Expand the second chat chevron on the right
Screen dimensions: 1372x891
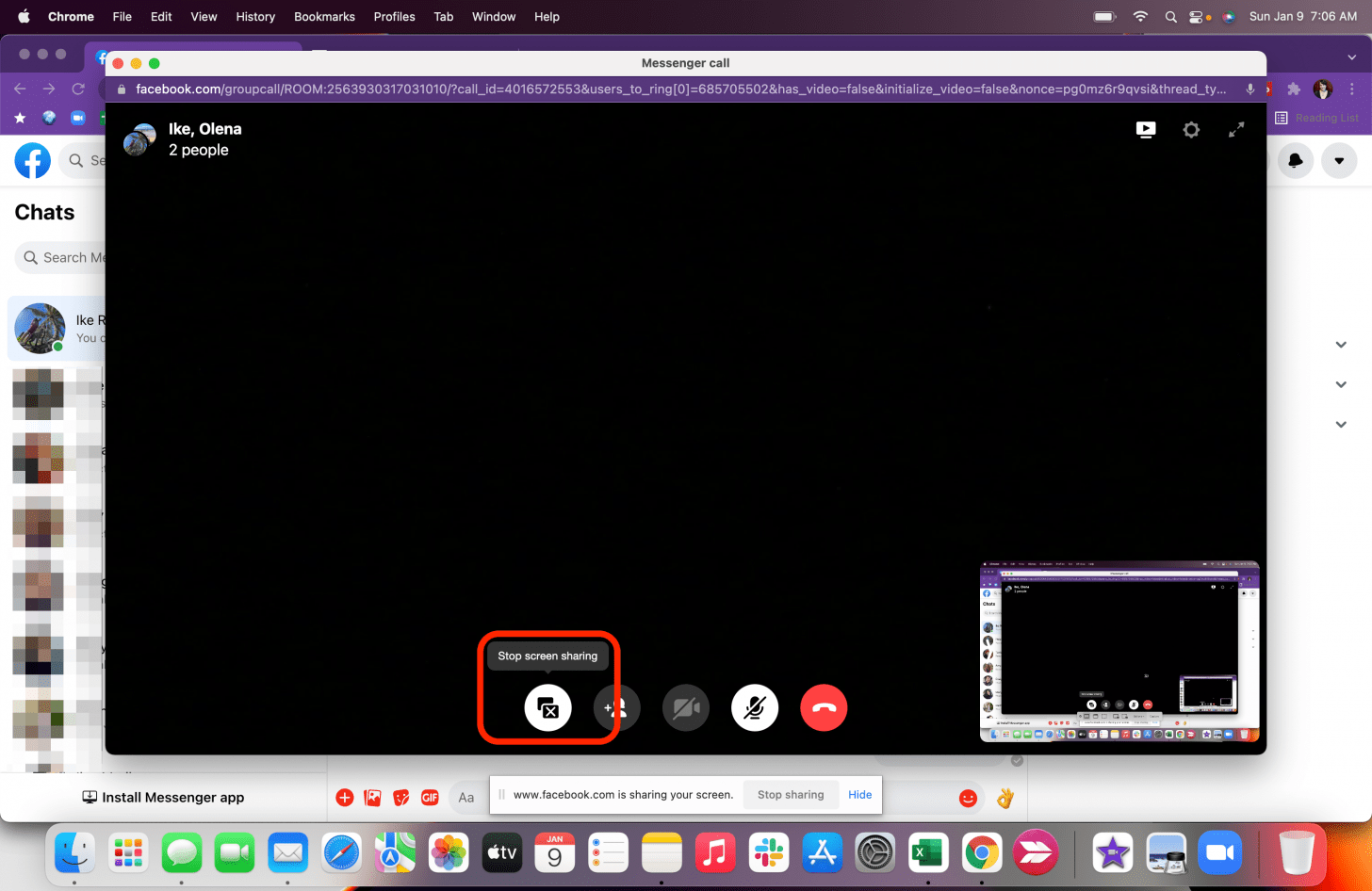coord(1340,384)
